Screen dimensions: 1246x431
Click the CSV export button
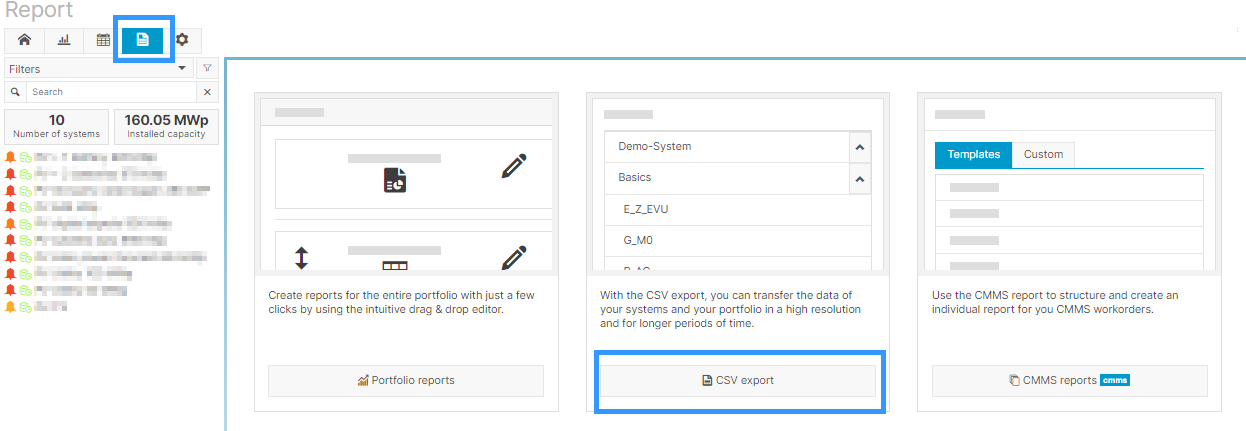[738, 381]
